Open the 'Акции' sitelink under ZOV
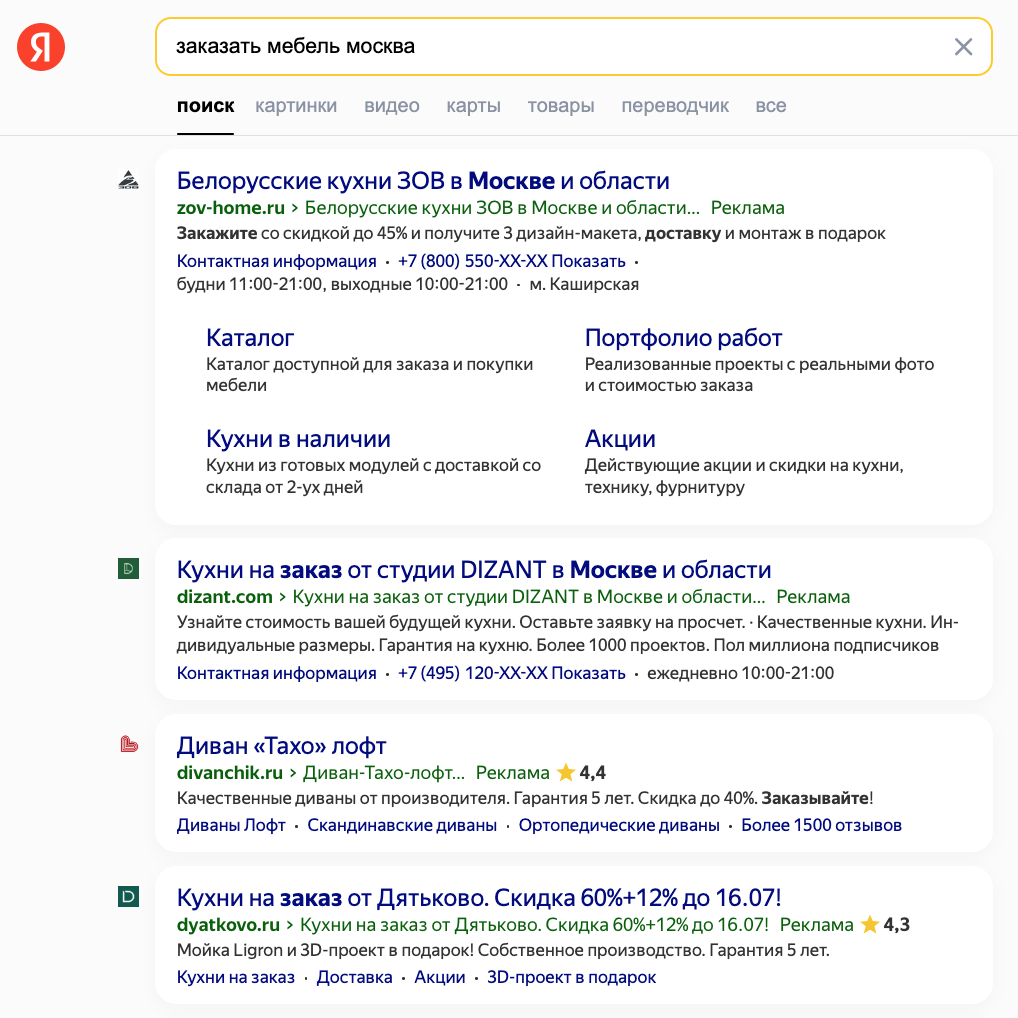Screen dimensions: 1018x1018 pyautogui.click(x=620, y=439)
